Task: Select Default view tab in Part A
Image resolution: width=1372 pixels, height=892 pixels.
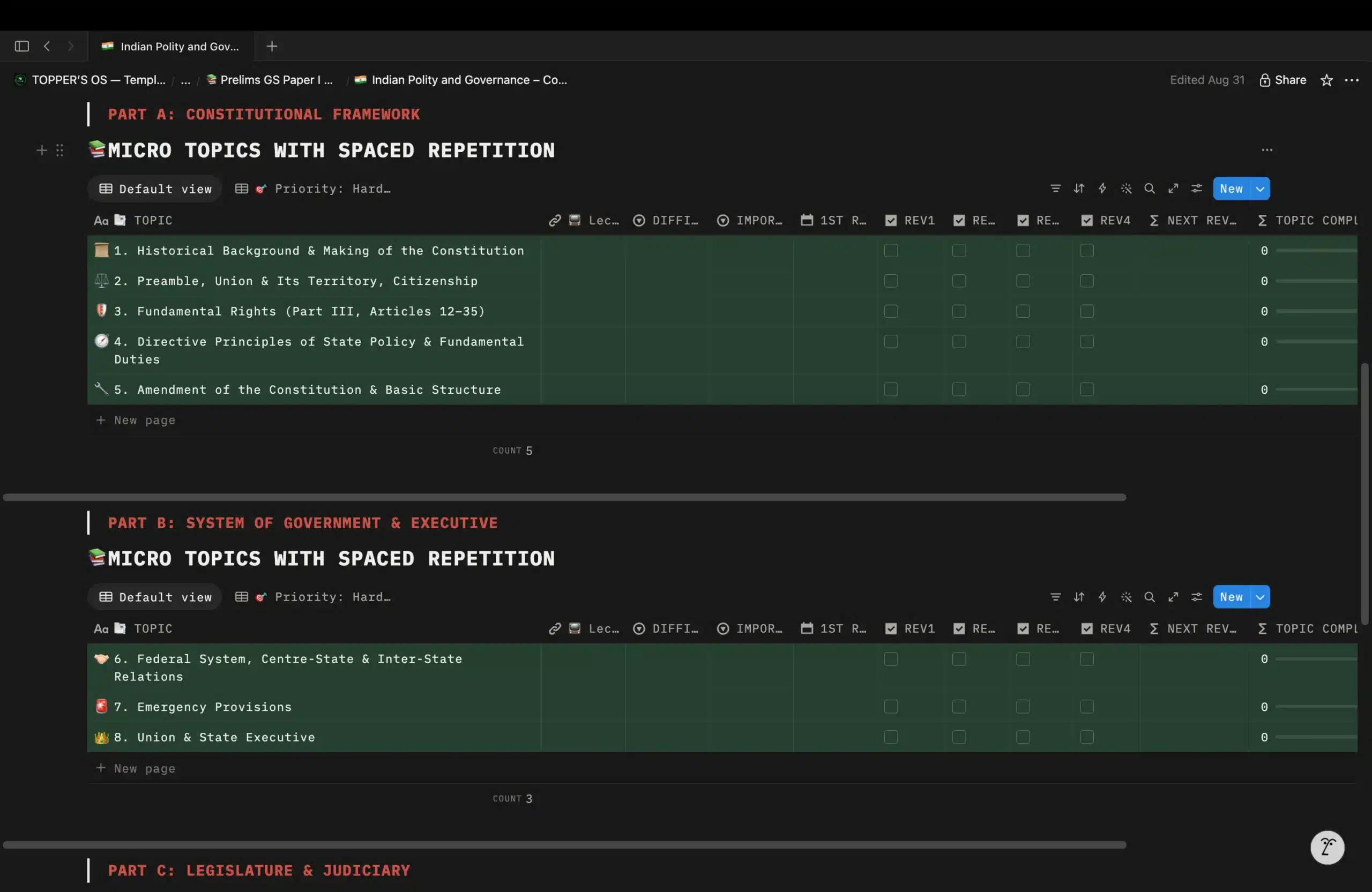Action: tap(155, 189)
